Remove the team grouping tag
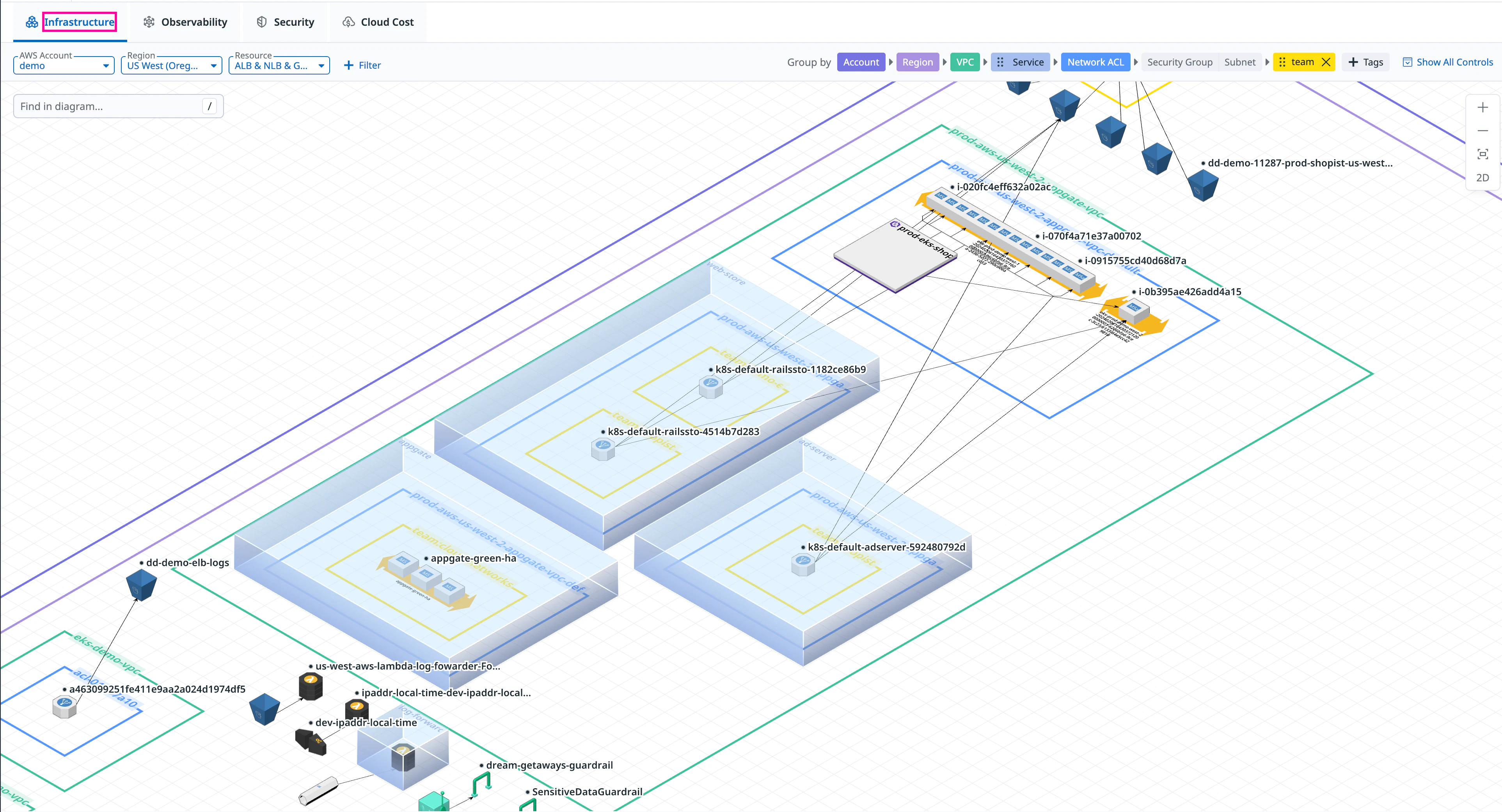The height and width of the screenshot is (812, 1502). (1326, 62)
